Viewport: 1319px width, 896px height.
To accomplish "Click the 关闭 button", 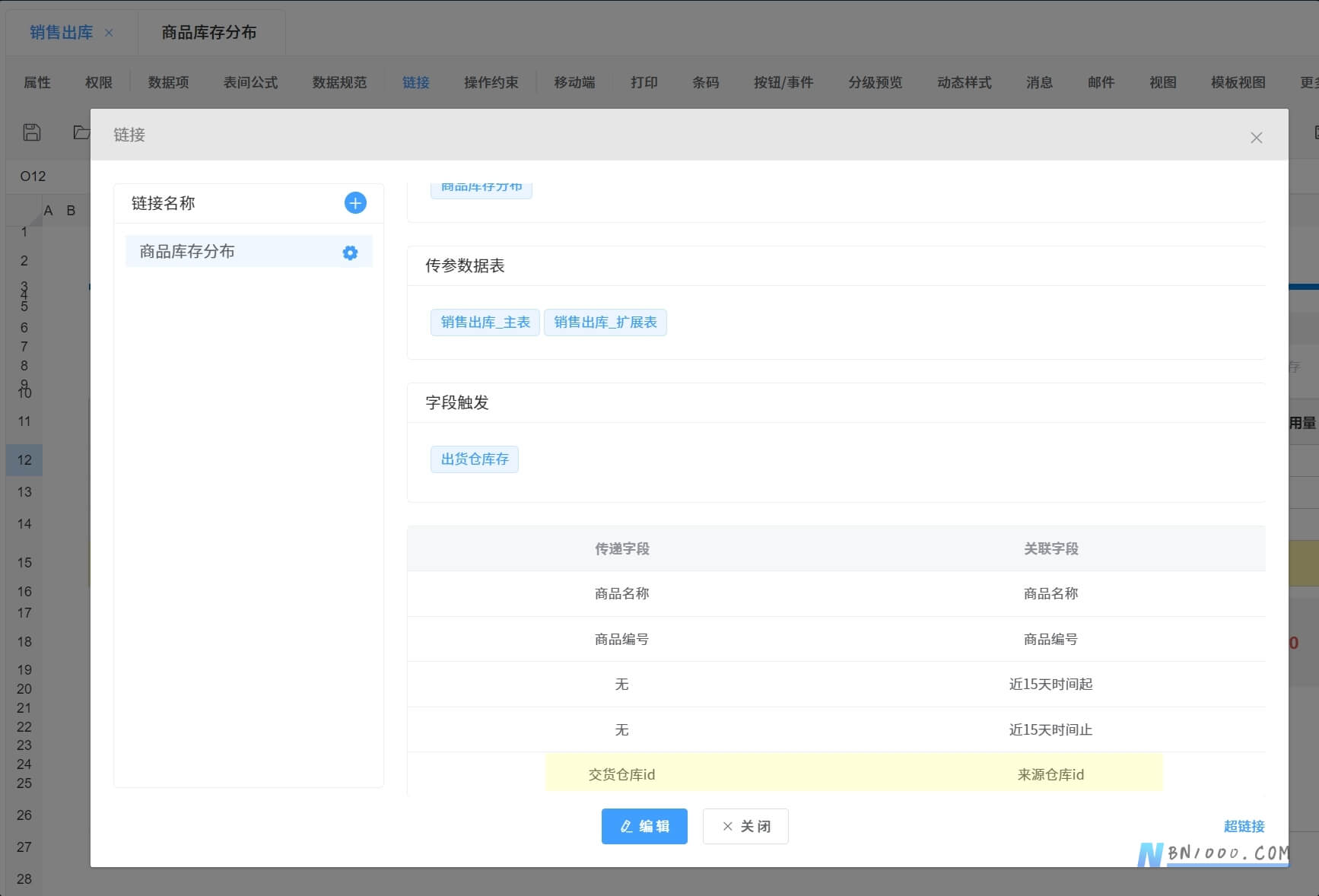I will (x=745, y=826).
